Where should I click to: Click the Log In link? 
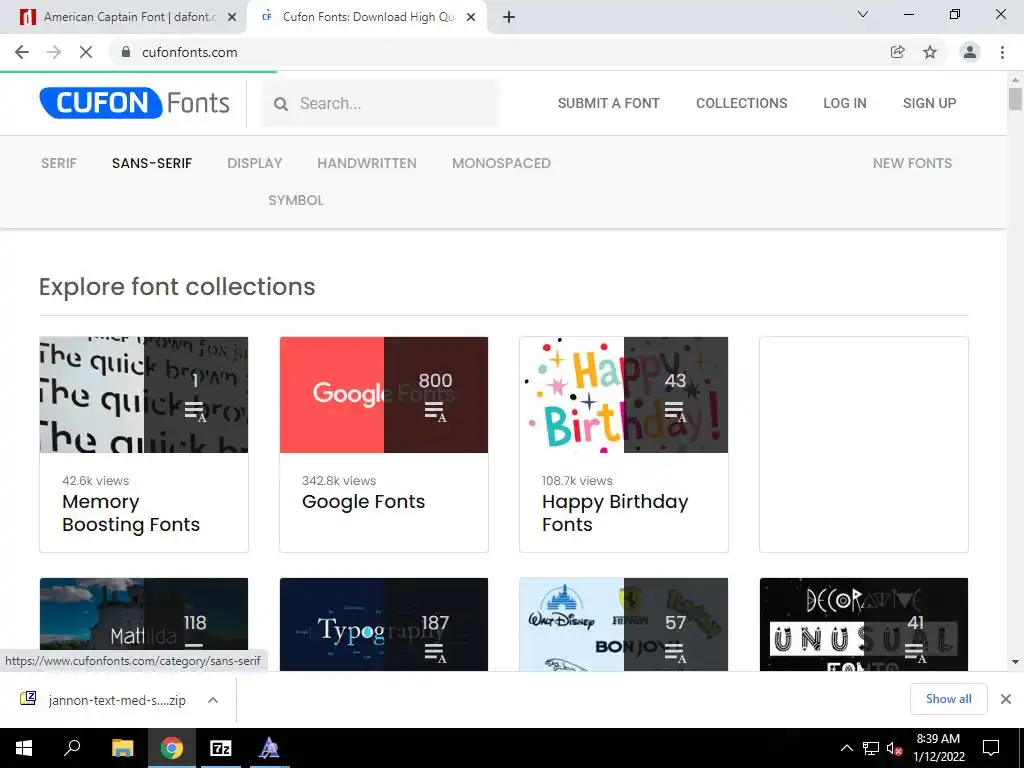pyautogui.click(x=845, y=103)
